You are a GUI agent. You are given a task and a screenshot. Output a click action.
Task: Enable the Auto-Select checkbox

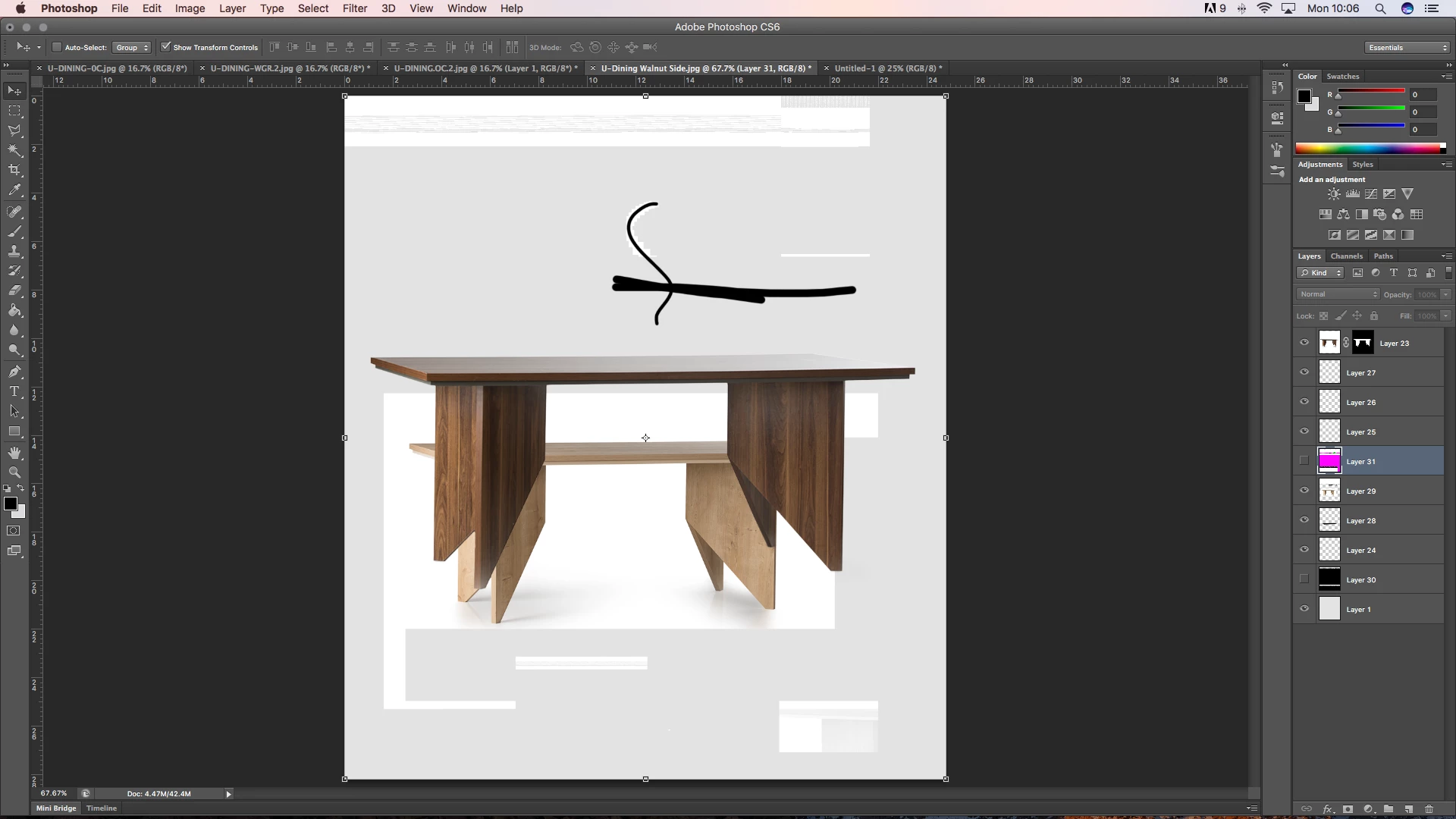tap(57, 47)
